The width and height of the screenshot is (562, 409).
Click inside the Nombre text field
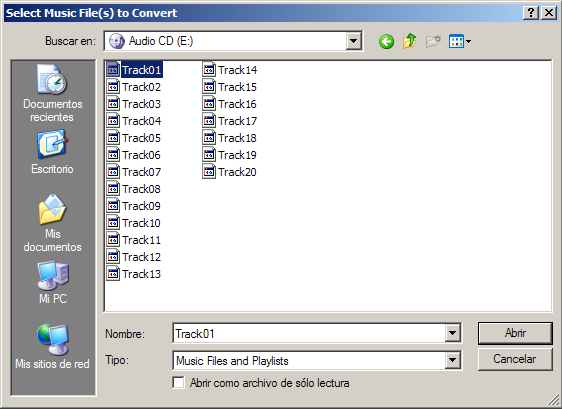click(x=309, y=333)
